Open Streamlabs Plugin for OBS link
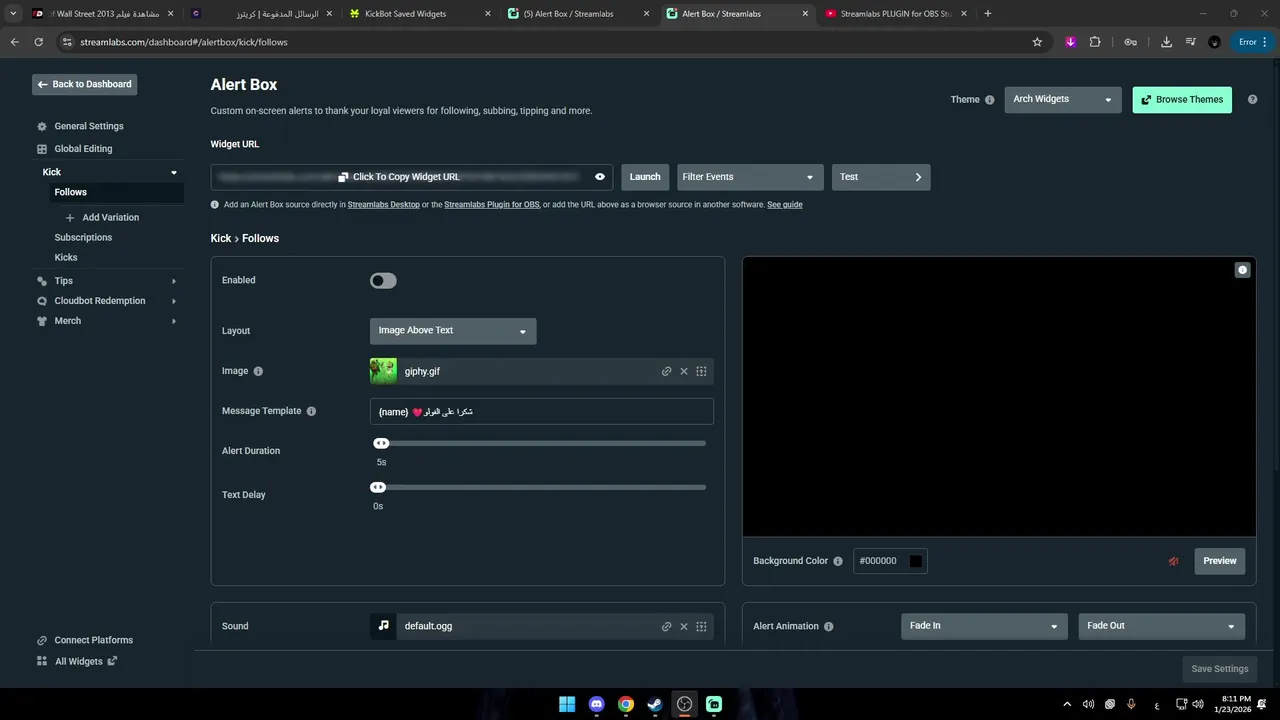Viewport: 1280px width, 720px height. click(x=492, y=205)
